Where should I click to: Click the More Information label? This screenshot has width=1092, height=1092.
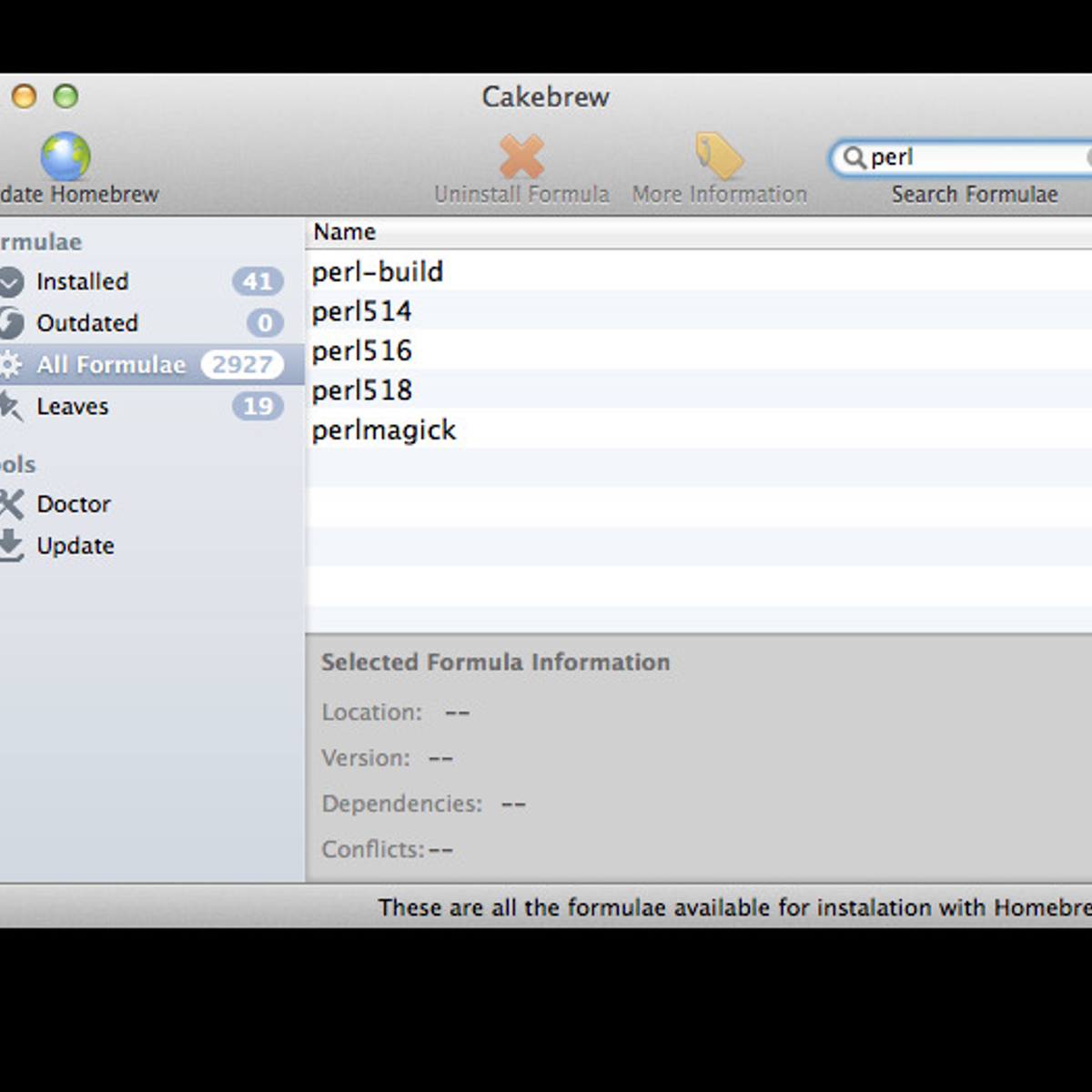tap(720, 194)
